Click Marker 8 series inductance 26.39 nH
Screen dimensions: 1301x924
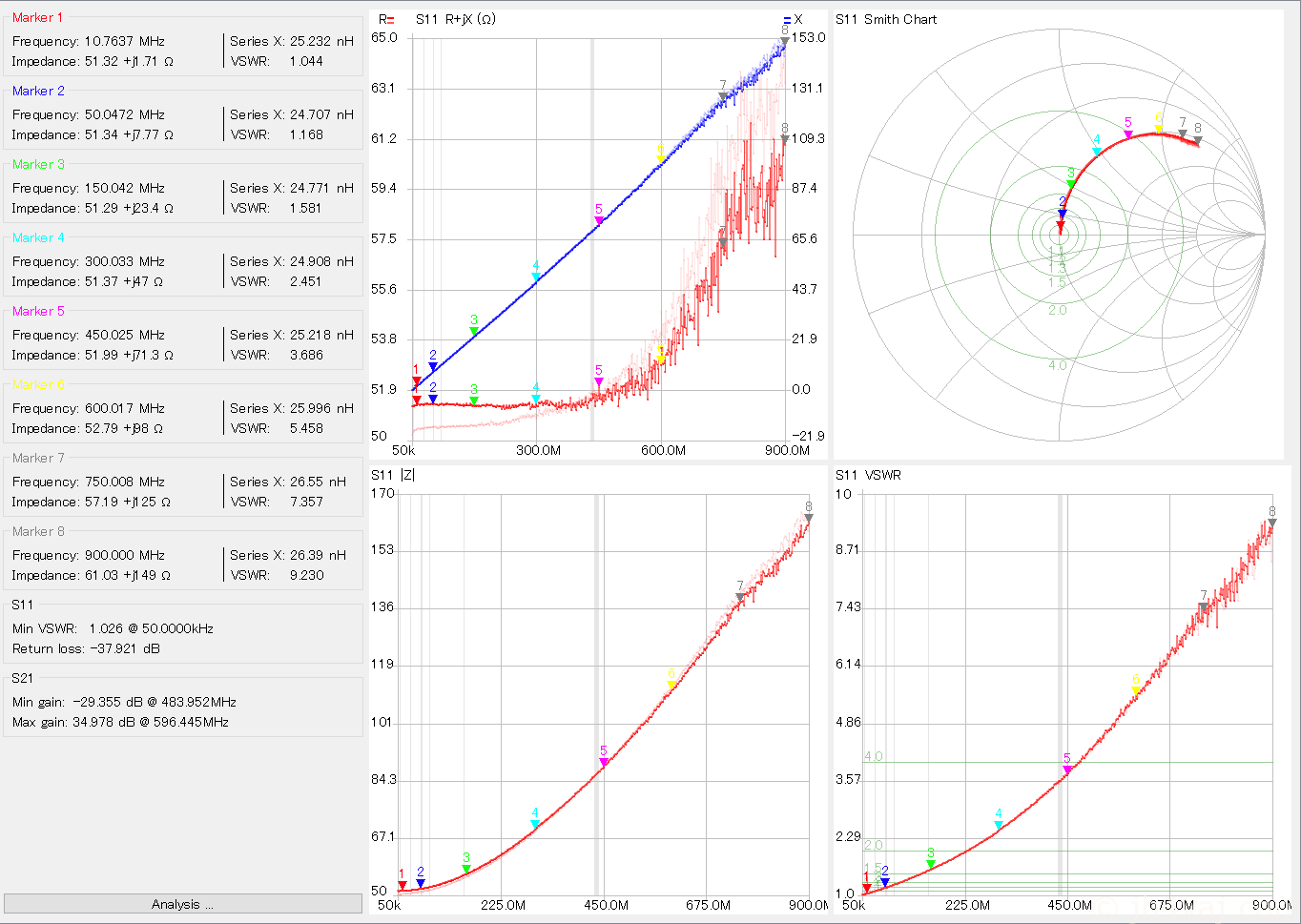(x=318, y=555)
